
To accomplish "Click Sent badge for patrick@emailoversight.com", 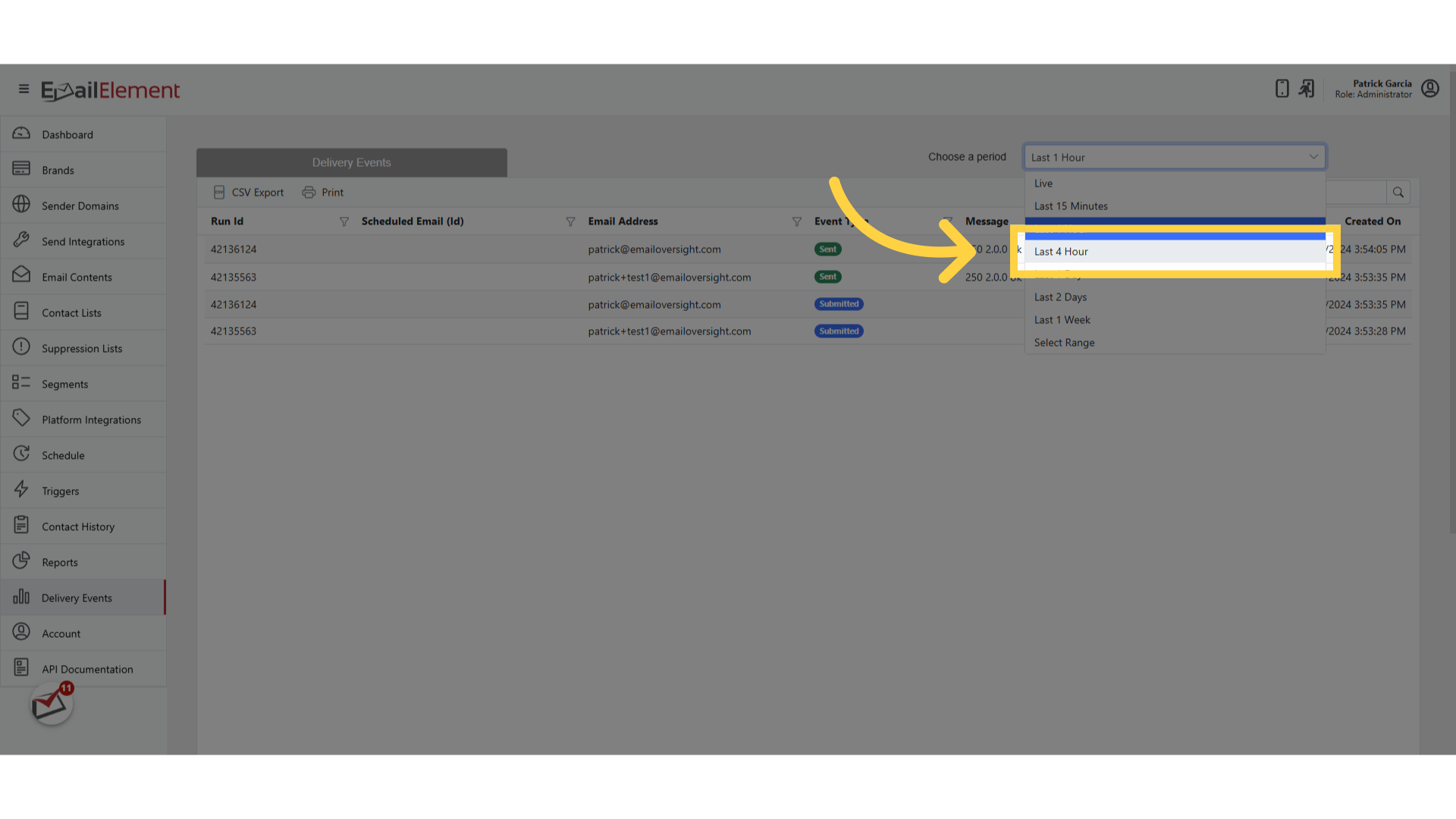I will pyautogui.click(x=827, y=249).
